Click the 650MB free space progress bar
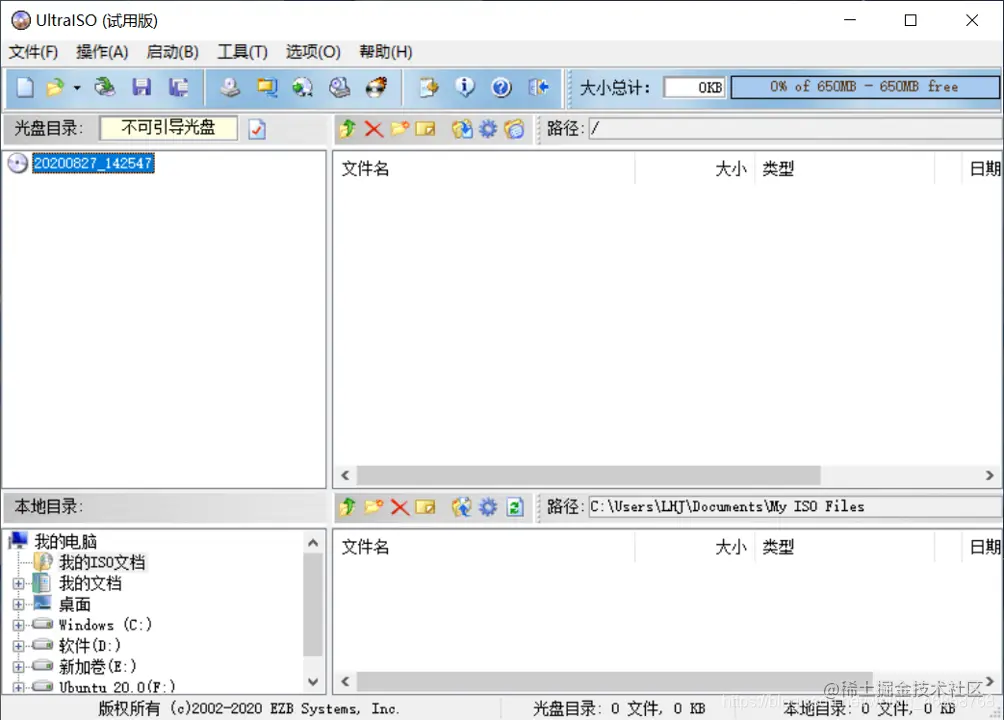 click(865, 87)
